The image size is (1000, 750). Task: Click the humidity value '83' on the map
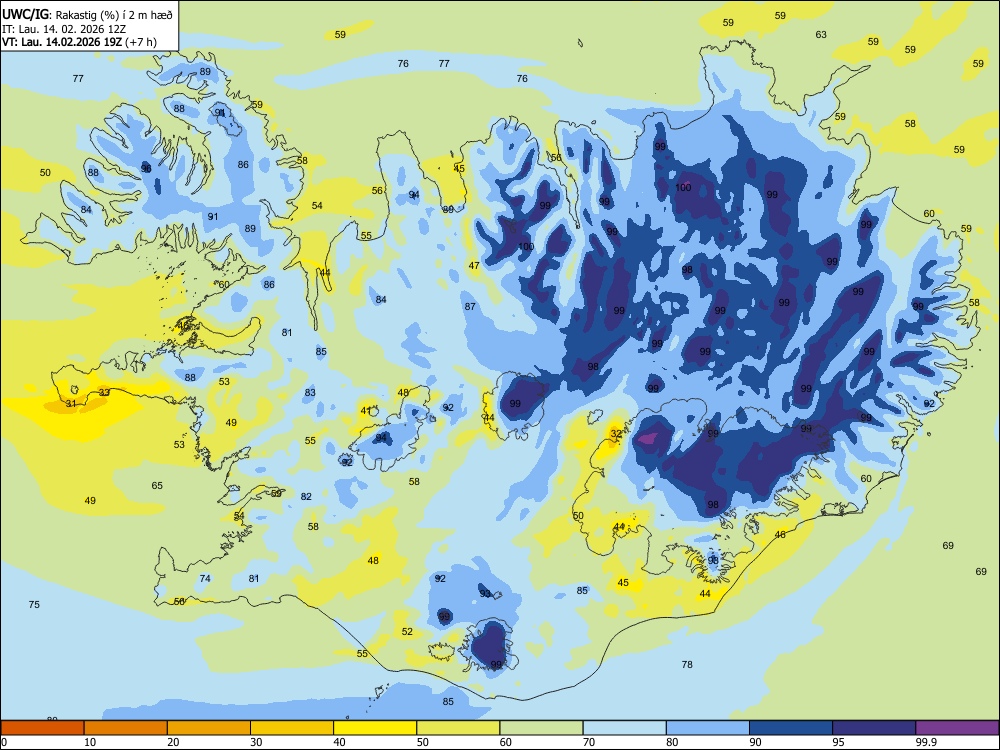[310, 393]
